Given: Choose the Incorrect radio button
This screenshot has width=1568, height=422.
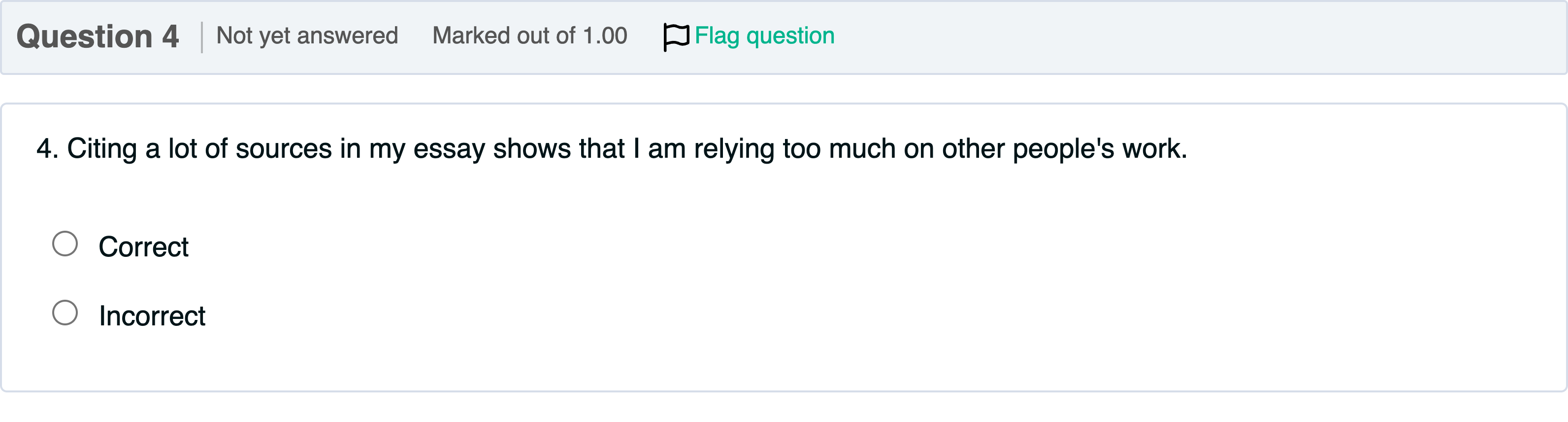Looking at the screenshot, I should pos(65,313).
